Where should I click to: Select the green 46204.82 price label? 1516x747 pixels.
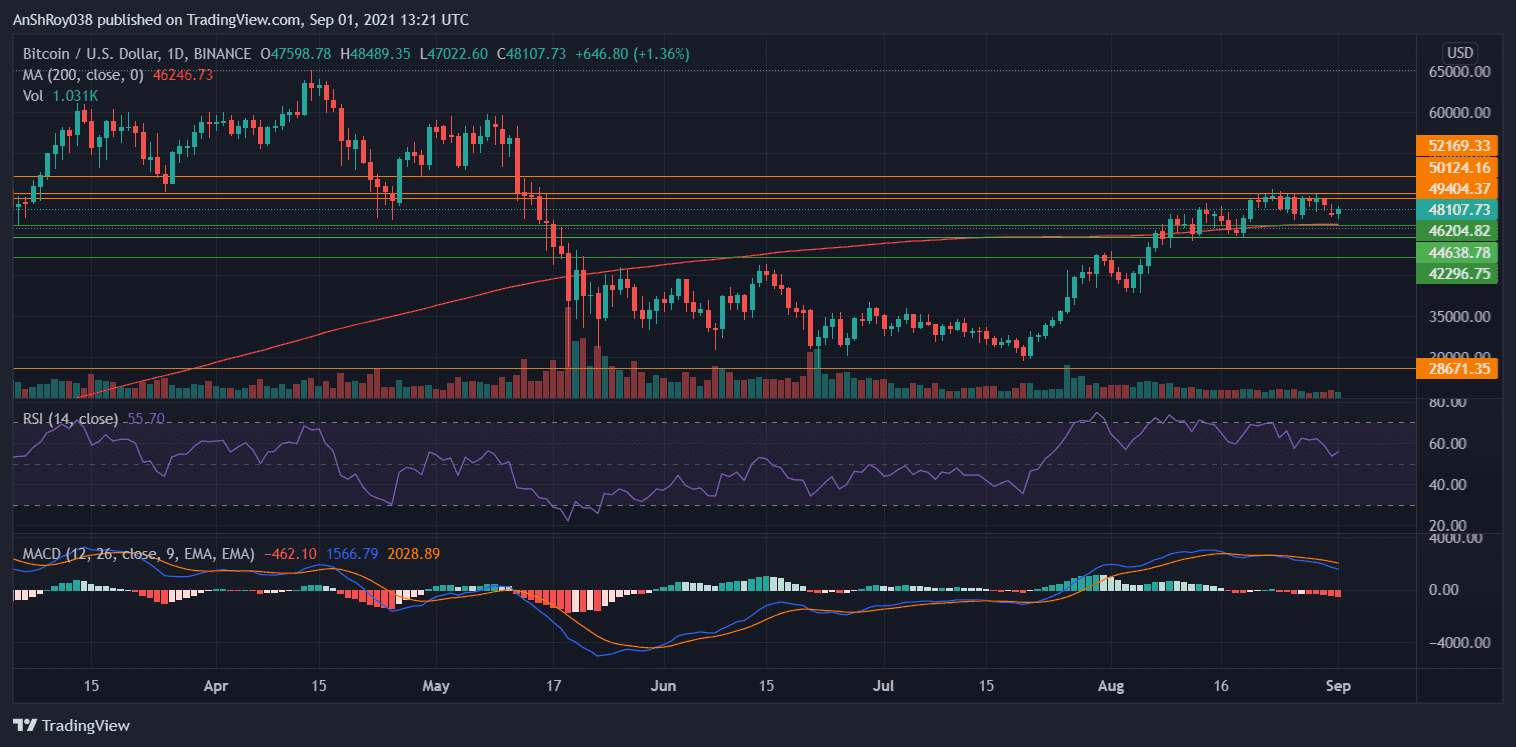[1458, 230]
